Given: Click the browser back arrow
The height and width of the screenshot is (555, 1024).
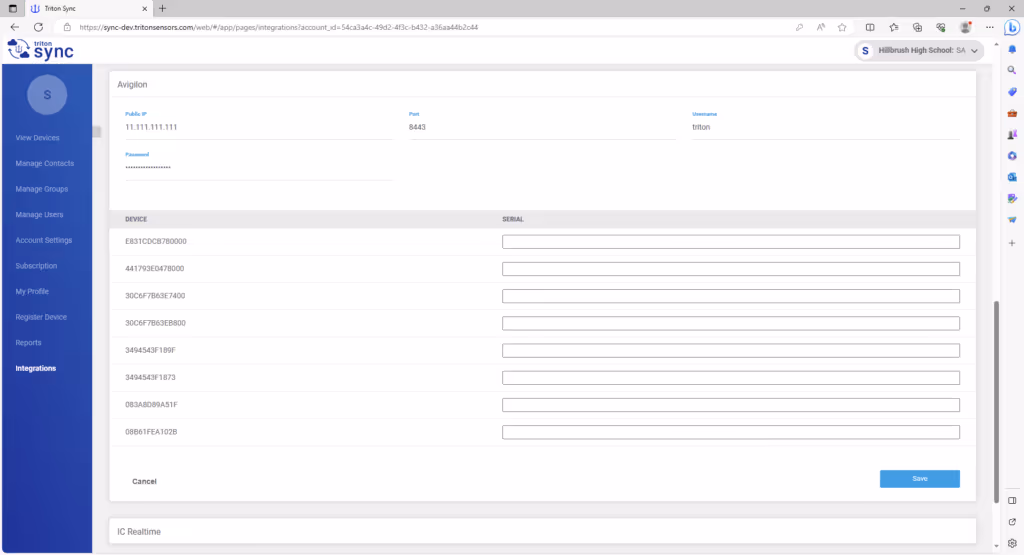Looking at the screenshot, I should click(14, 27).
